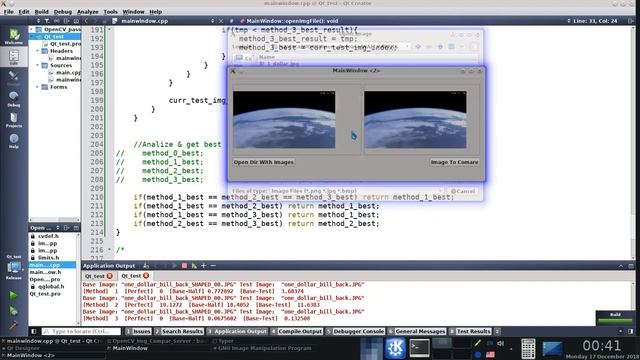
Task: Open Qt_test Release kit selector
Action: [x=14, y=268]
